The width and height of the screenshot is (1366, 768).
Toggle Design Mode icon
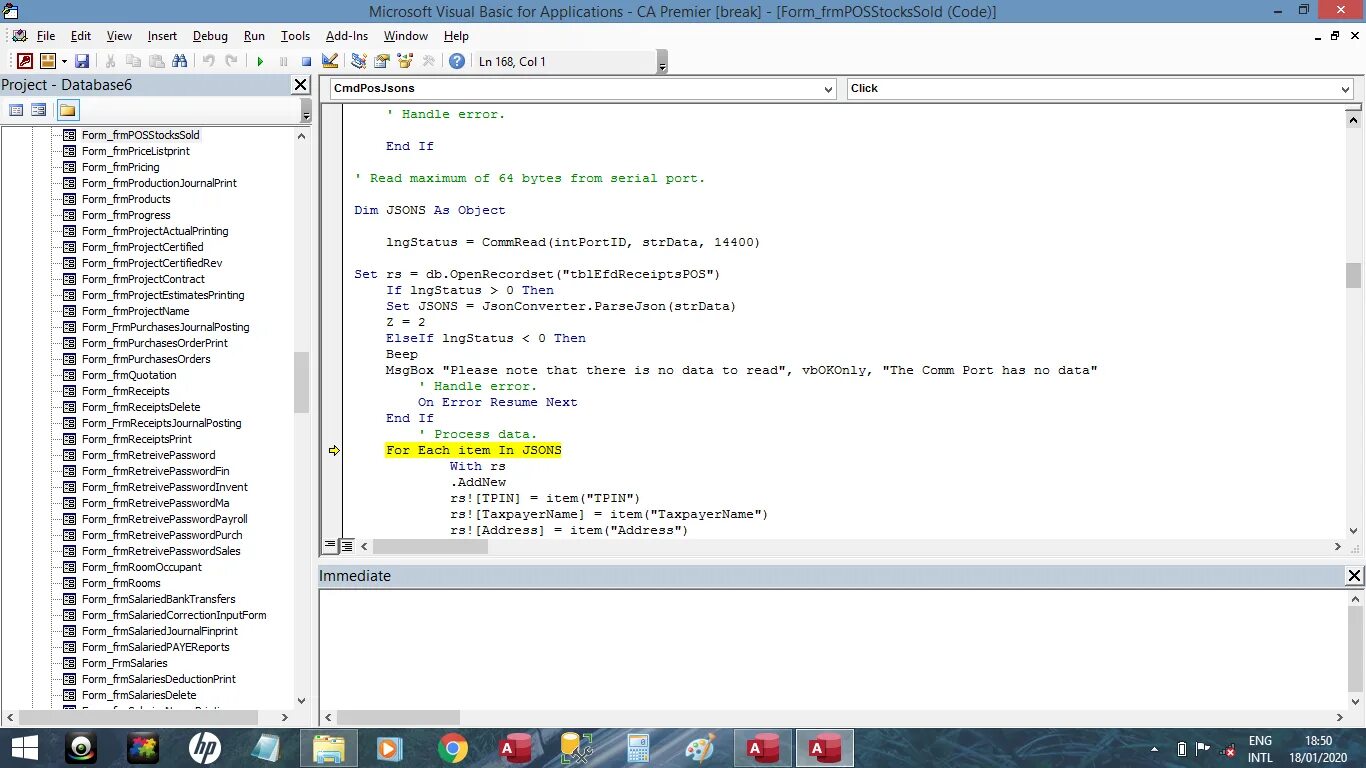pyautogui.click(x=330, y=61)
